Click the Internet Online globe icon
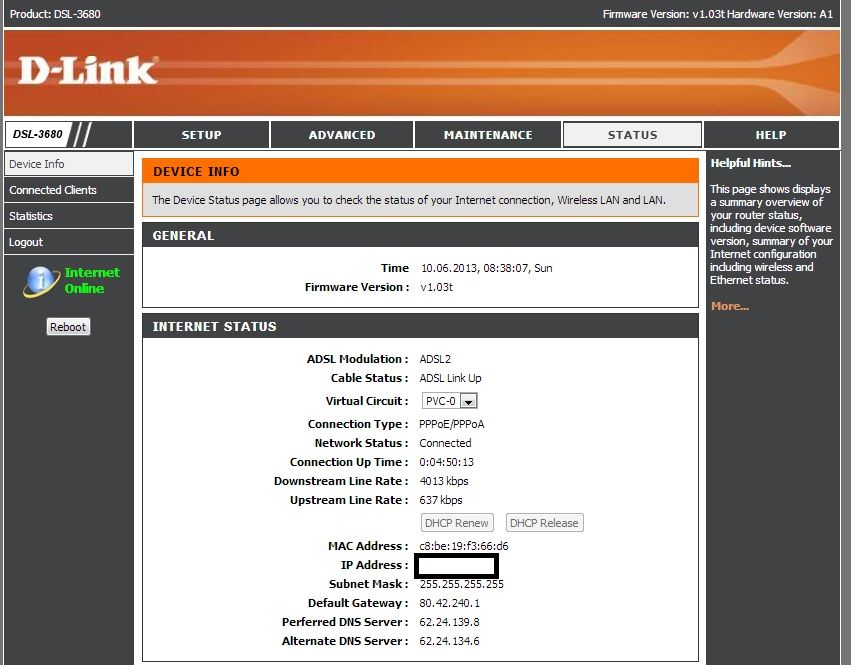The width and height of the screenshot is (851, 665). pyautogui.click(x=41, y=281)
